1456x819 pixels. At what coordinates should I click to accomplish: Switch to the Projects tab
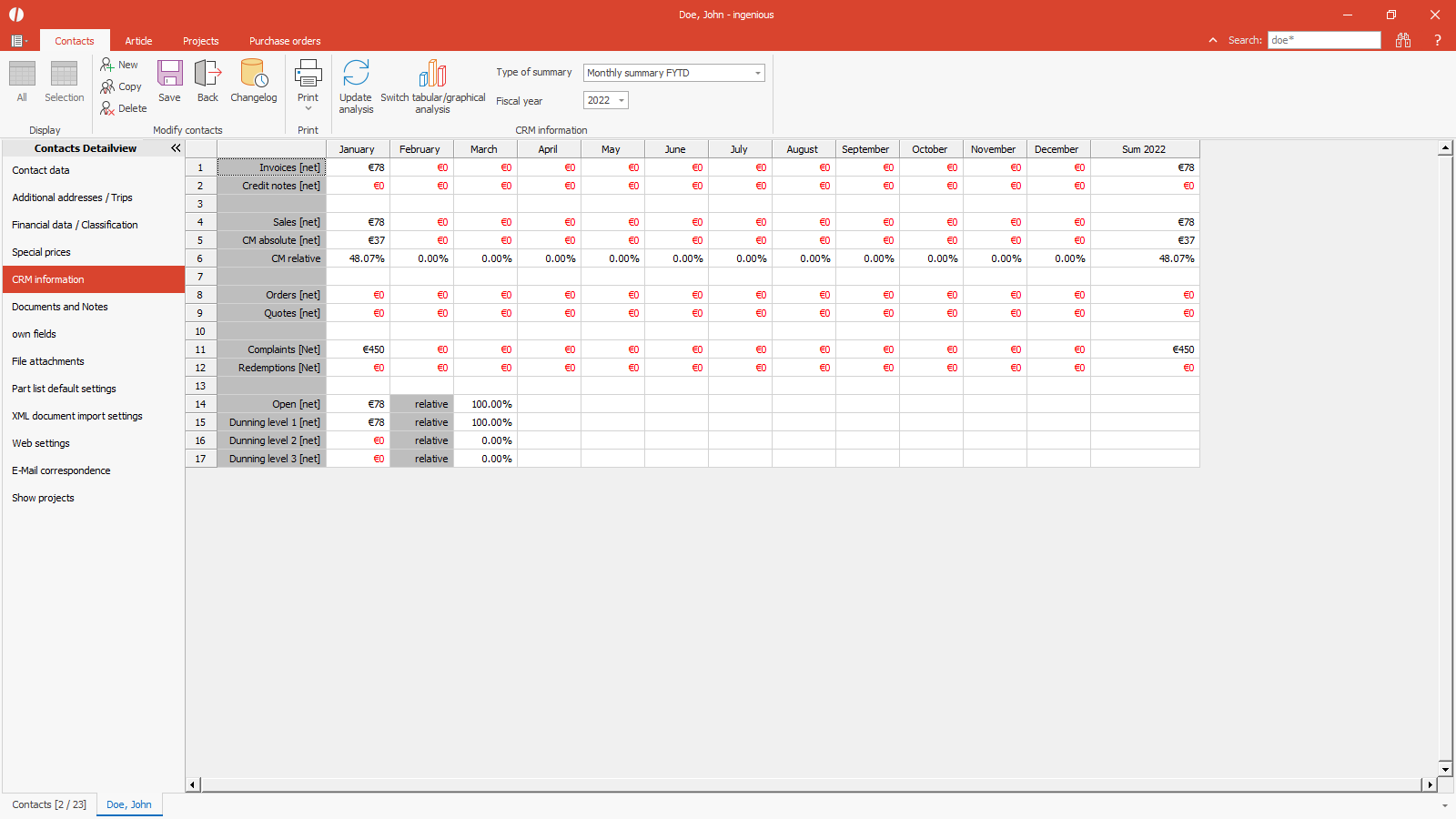[x=200, y=41]
